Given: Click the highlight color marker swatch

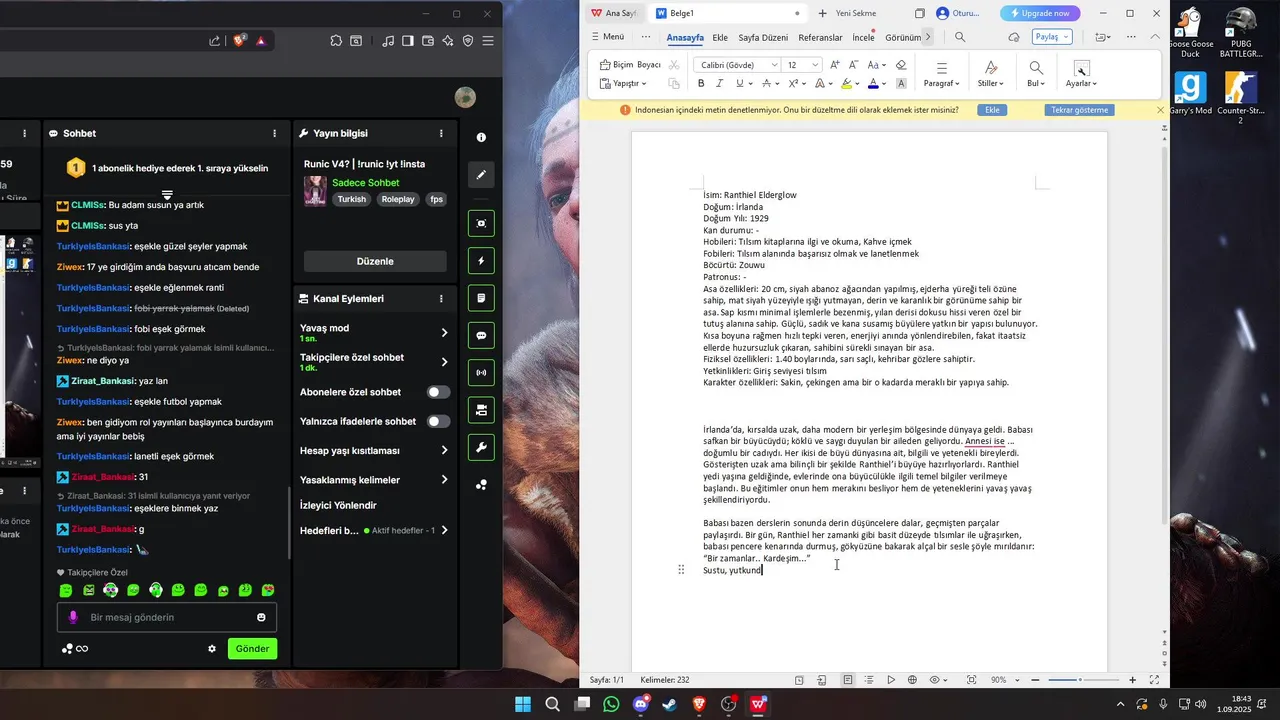Looking at the screenshot, I should pos(846,84).
